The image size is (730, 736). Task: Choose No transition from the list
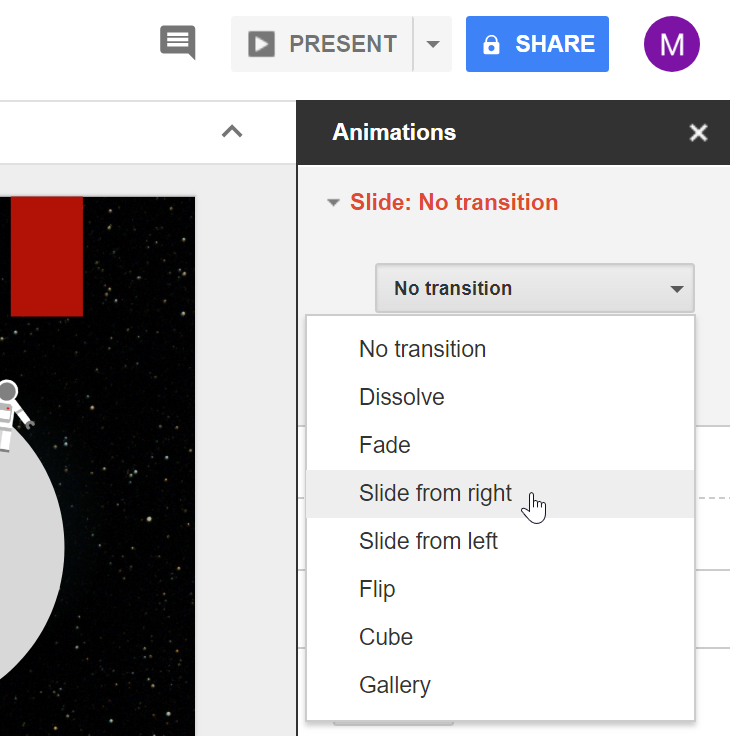500,349
